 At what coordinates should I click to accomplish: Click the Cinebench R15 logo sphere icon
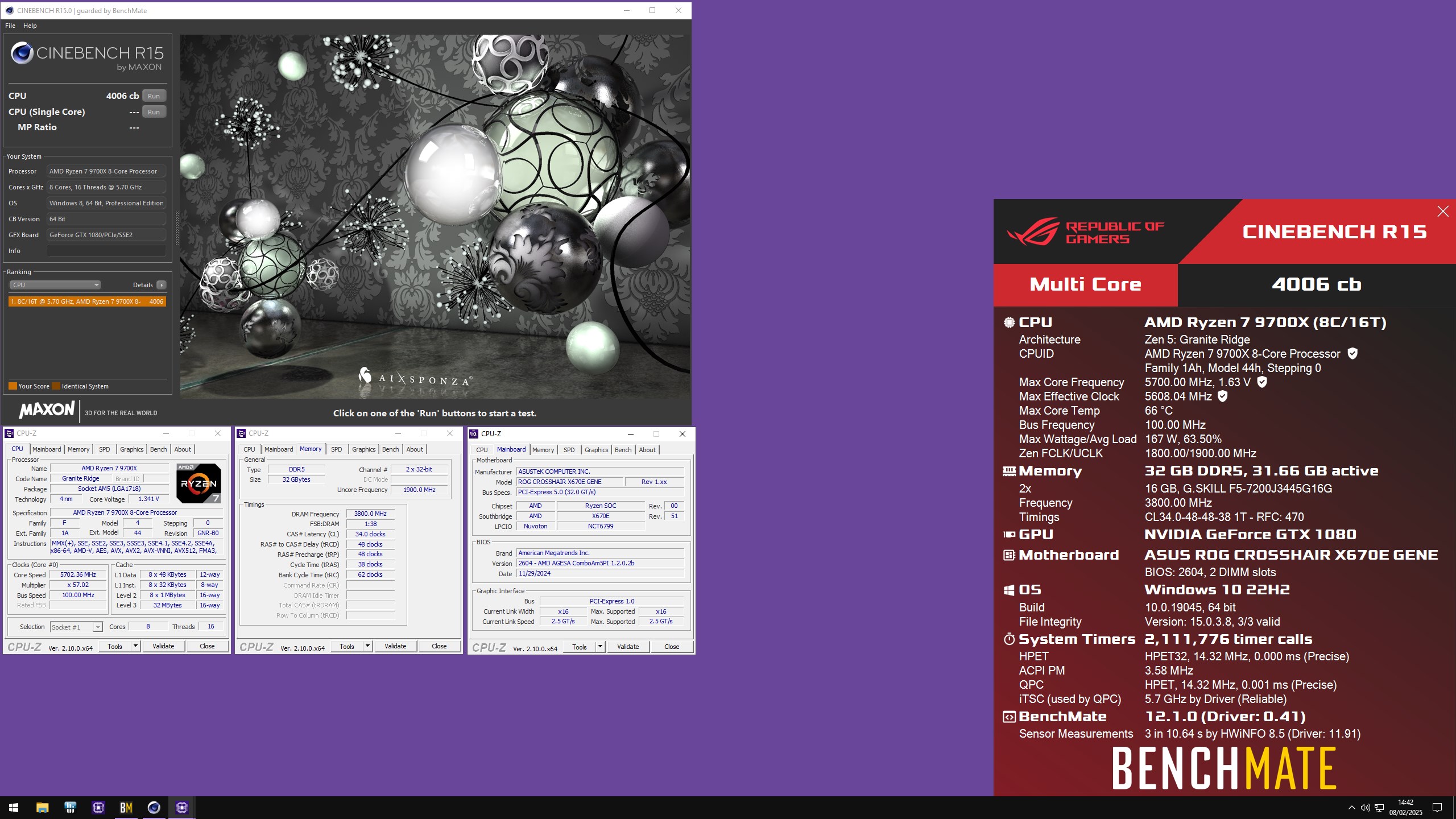[x=22, y=53]
